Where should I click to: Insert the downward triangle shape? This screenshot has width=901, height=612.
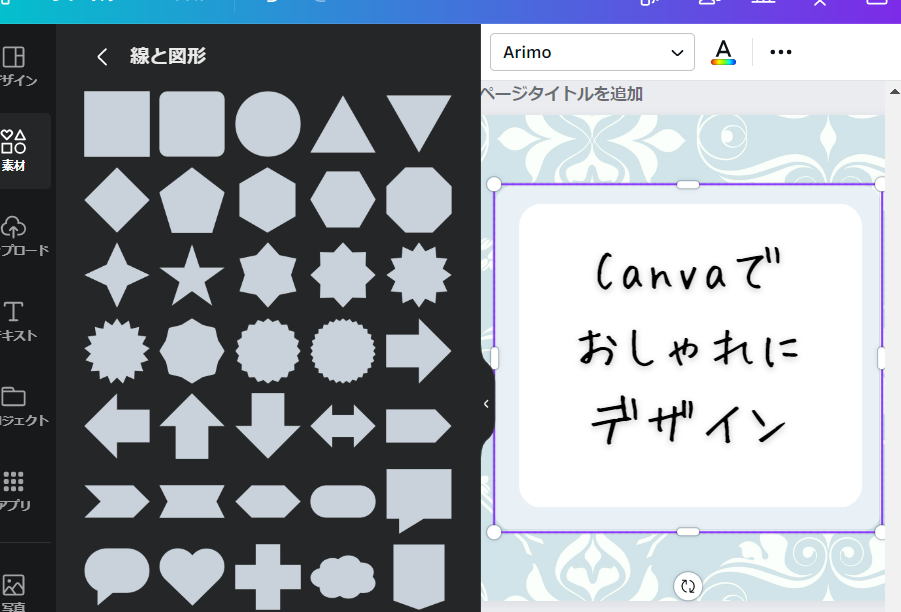(x=419, y=124)
